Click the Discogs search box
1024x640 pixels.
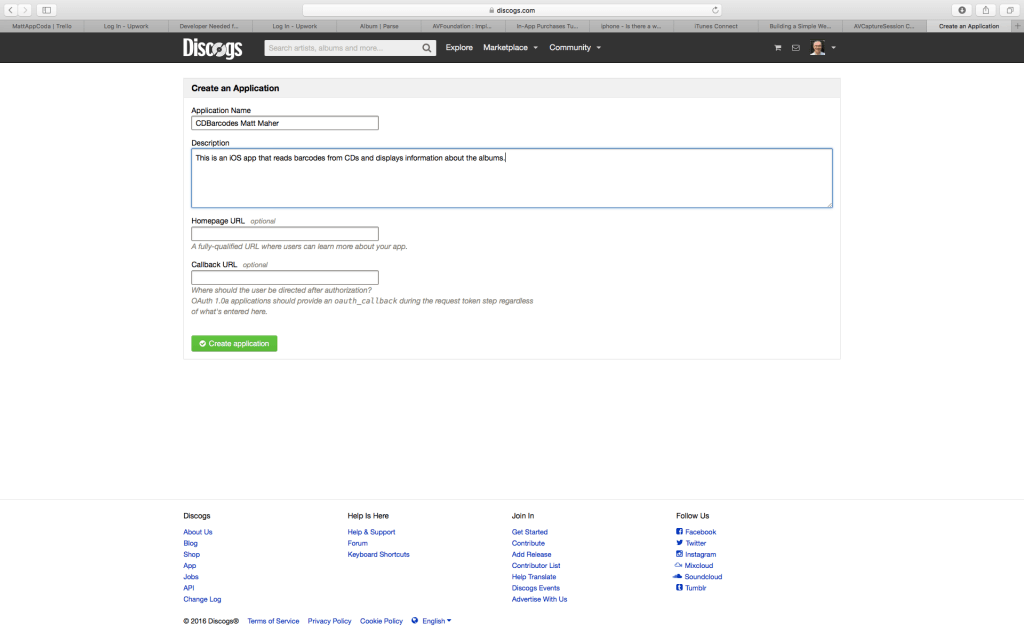click(x=342, y=48)
